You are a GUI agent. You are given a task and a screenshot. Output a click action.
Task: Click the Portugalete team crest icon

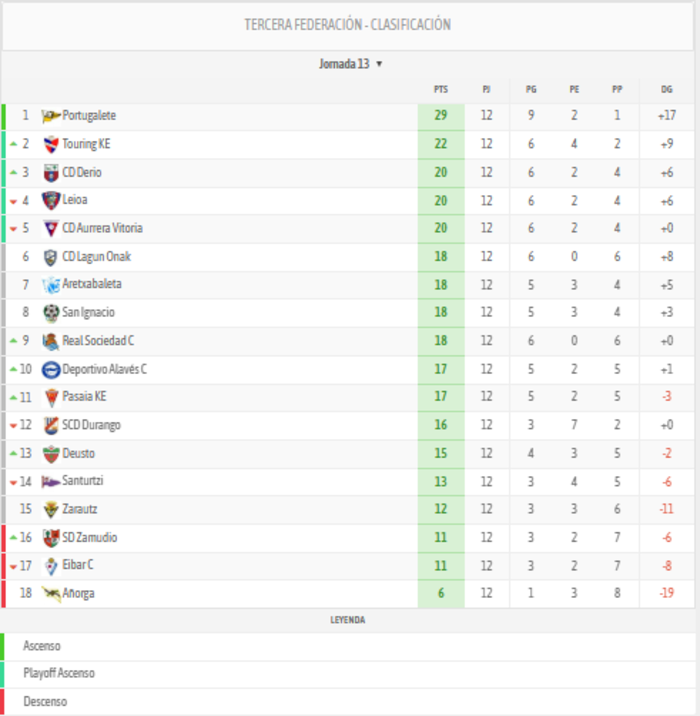point(51,116)
